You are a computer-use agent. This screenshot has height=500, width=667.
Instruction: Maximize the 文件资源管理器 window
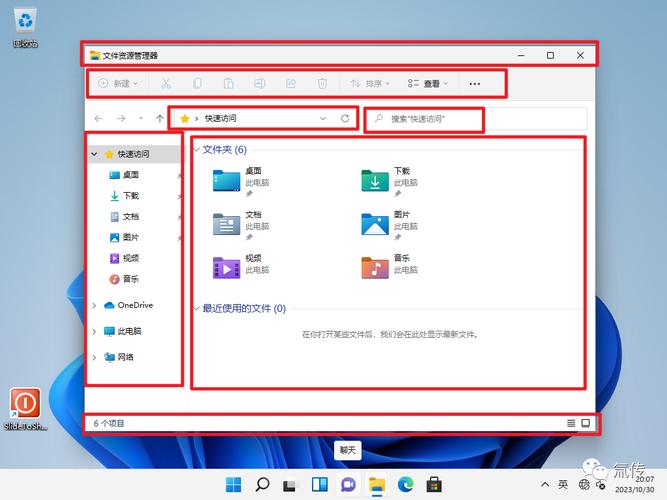550,55
